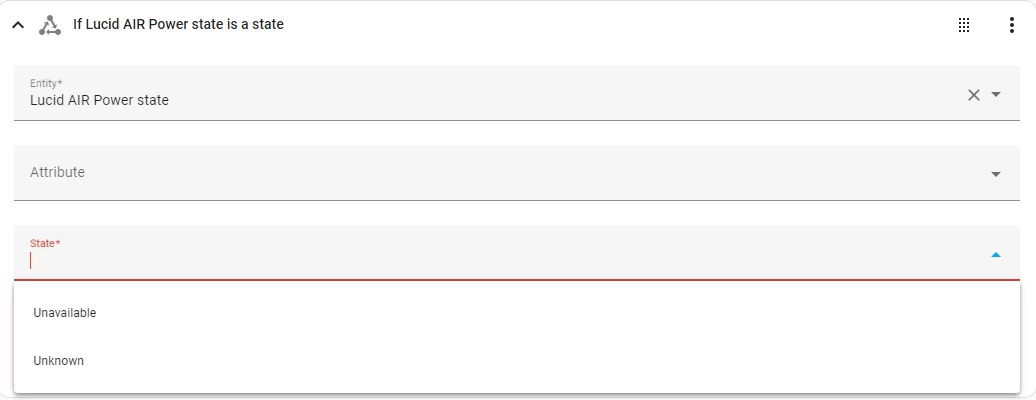This screenshot has height=400, width=1036.
Task: Click the Entity* field label
Action: click(46, 83)
